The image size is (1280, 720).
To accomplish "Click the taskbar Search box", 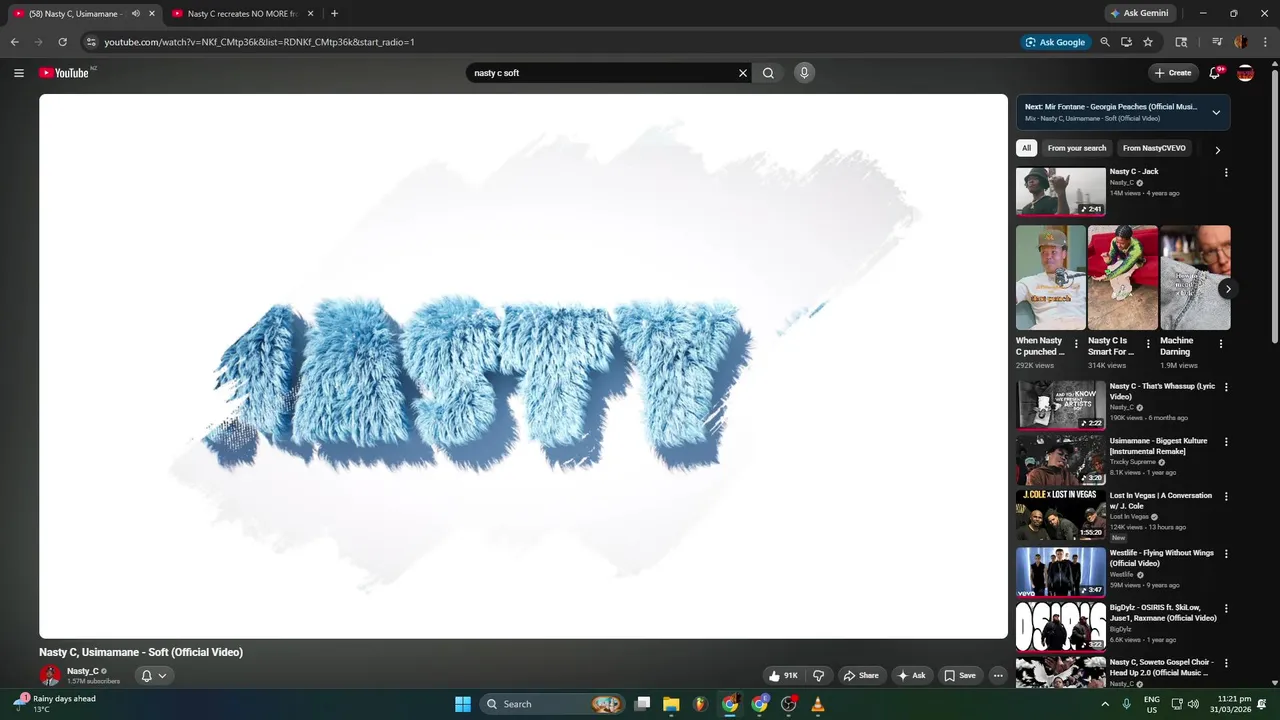I will point(552,704).
